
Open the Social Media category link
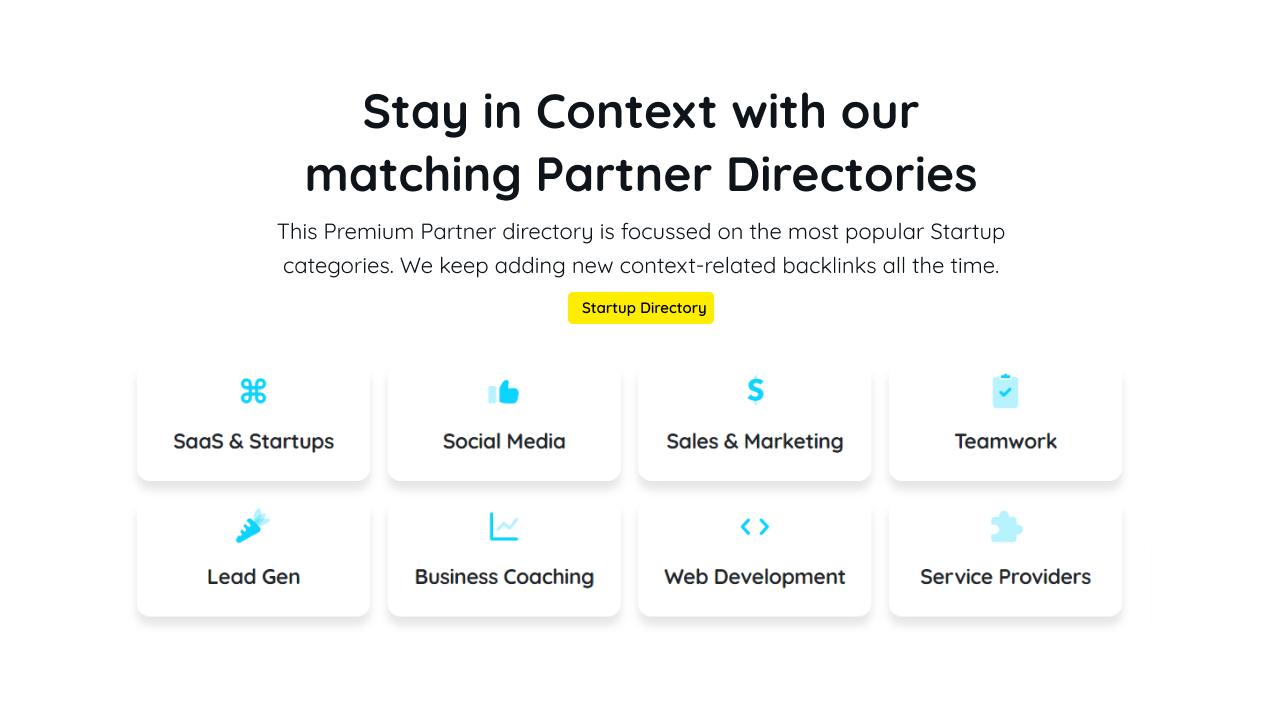click(504, 441)
